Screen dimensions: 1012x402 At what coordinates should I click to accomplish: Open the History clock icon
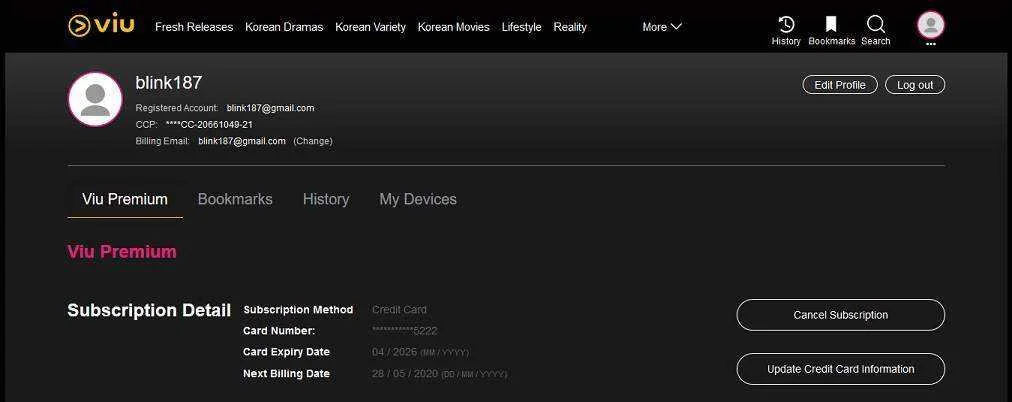786,25
